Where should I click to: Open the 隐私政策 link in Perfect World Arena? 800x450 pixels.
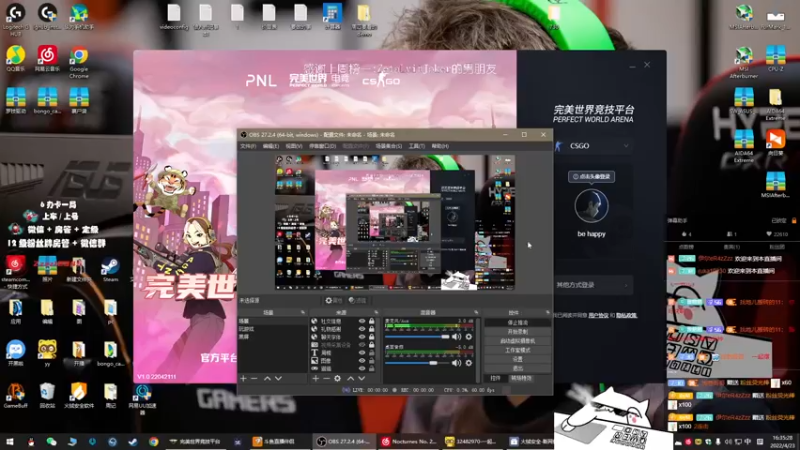(627, 315)
